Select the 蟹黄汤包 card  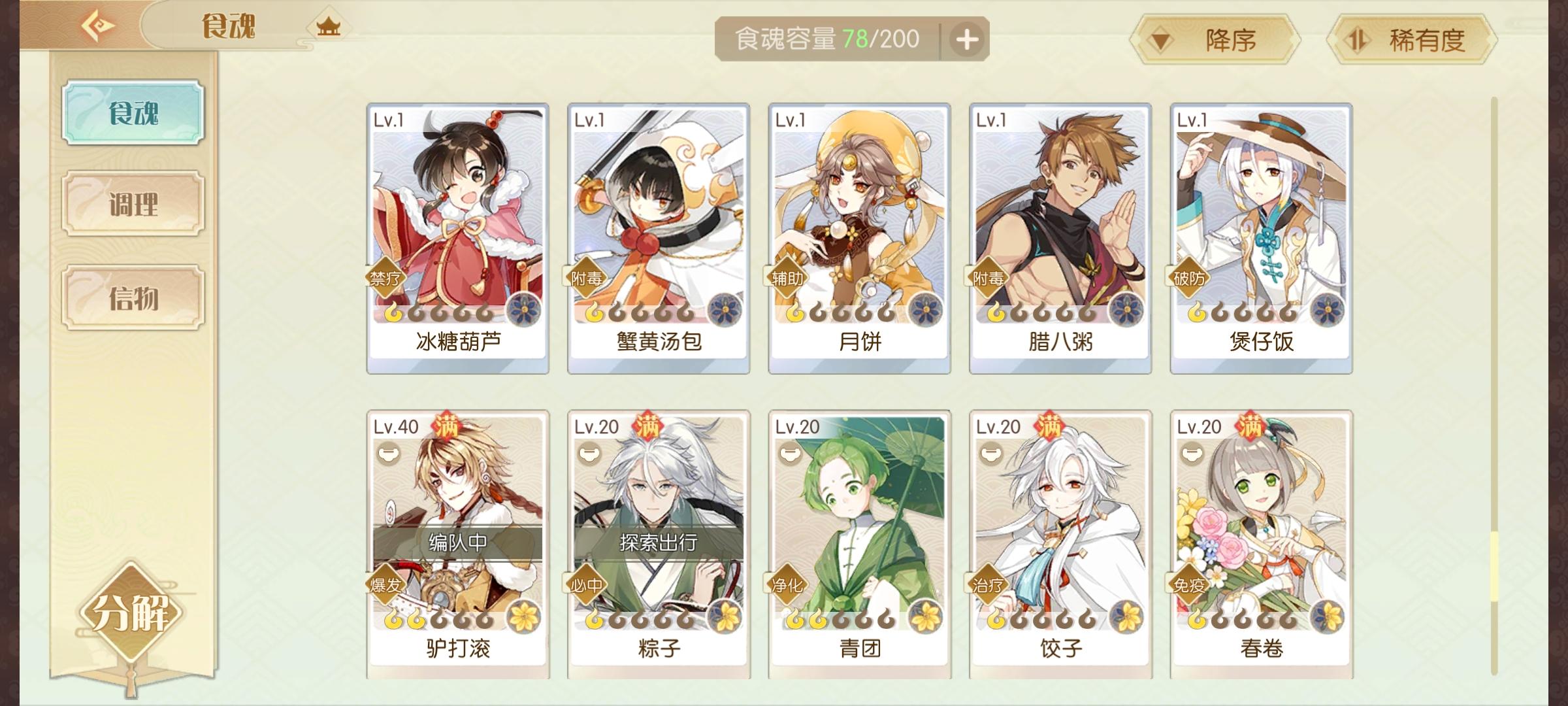[659, 239]
